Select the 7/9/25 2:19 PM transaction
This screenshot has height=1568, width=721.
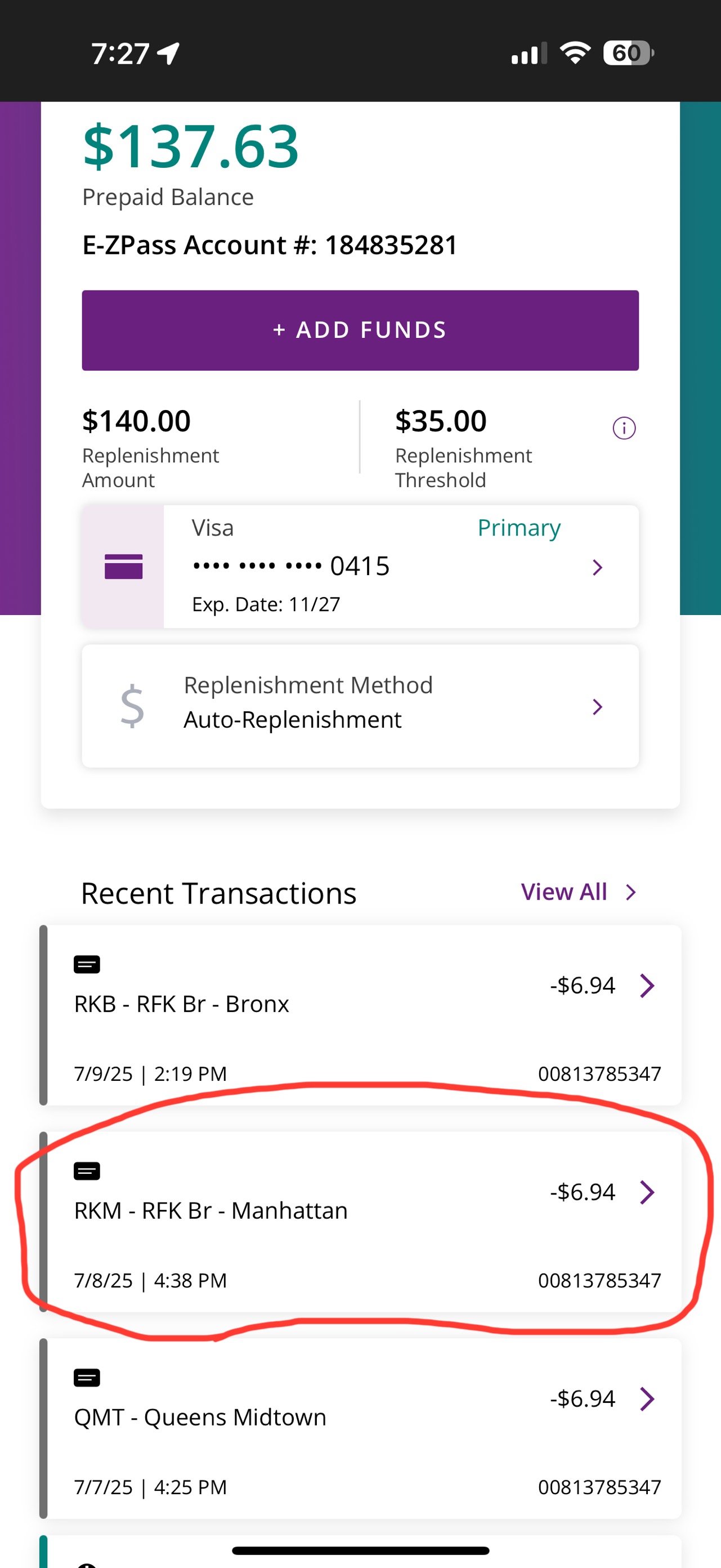click(150, 1073)
